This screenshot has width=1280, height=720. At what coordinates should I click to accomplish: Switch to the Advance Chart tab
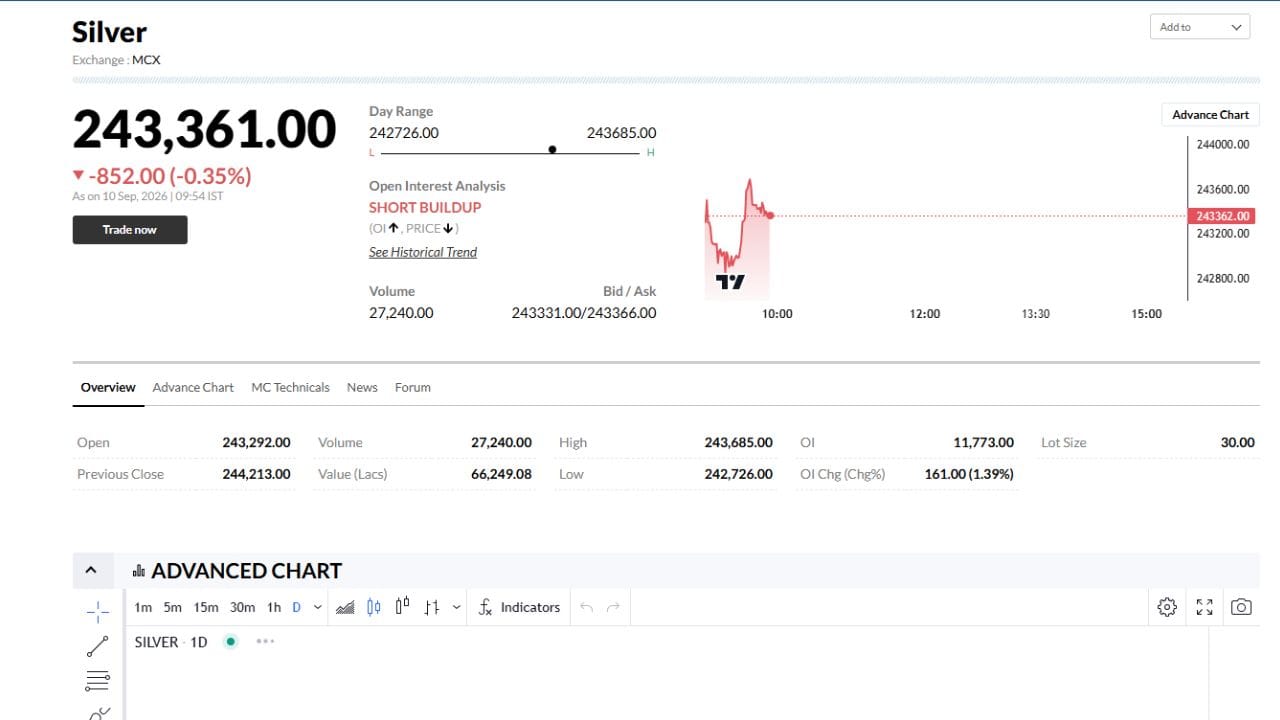point(193,387)
